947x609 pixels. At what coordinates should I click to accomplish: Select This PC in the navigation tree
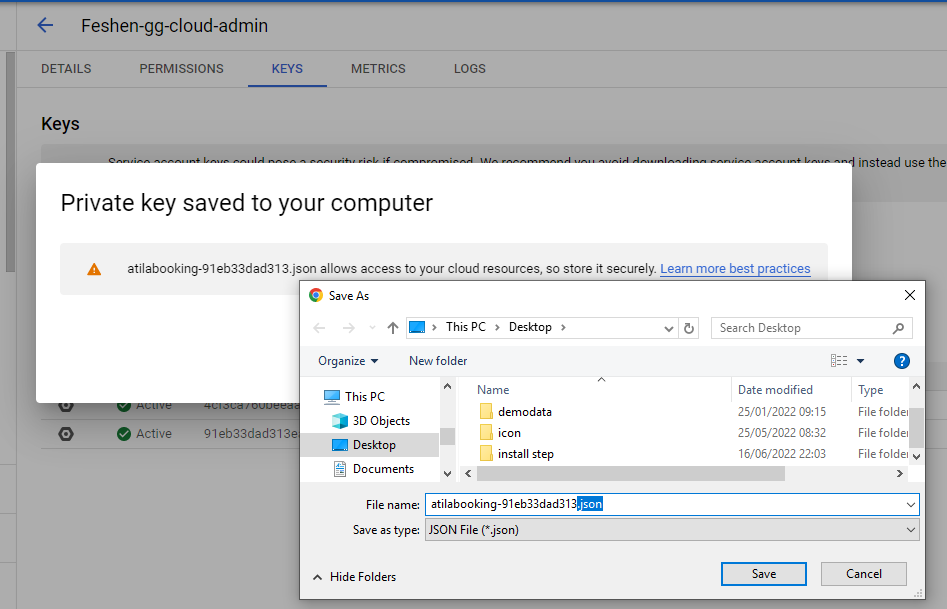coord(364,396)
